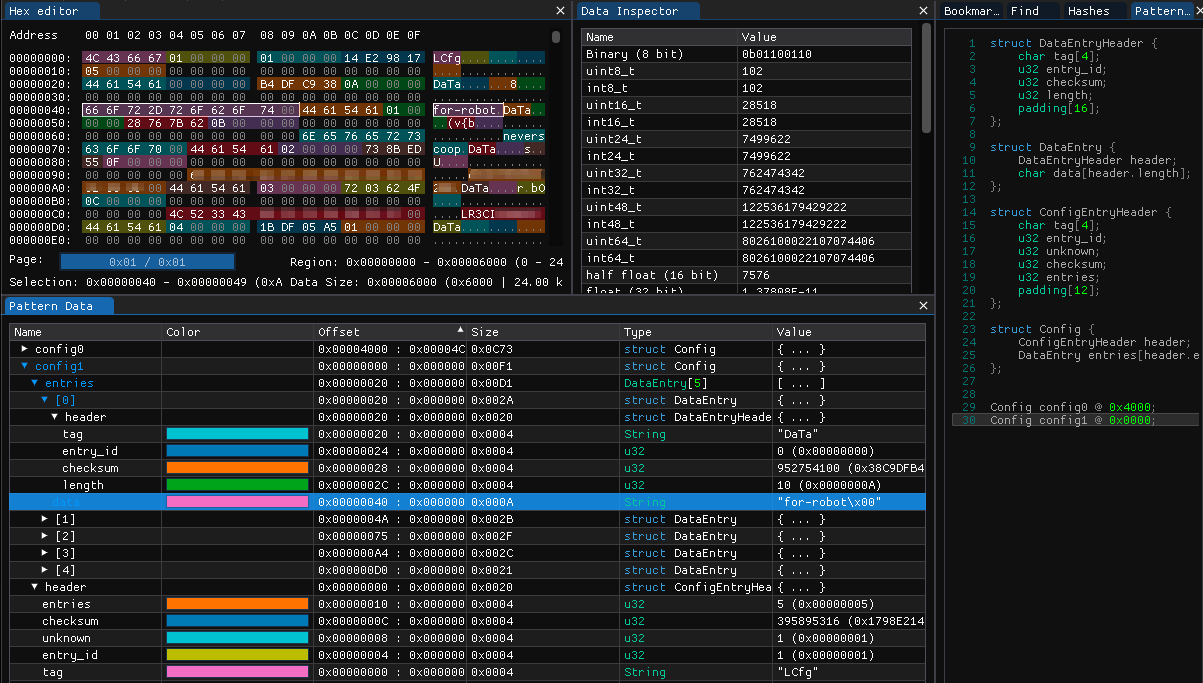Click the page slider showing 0x01 / 0x01
1203x683 pixels.
click(147, 262)
